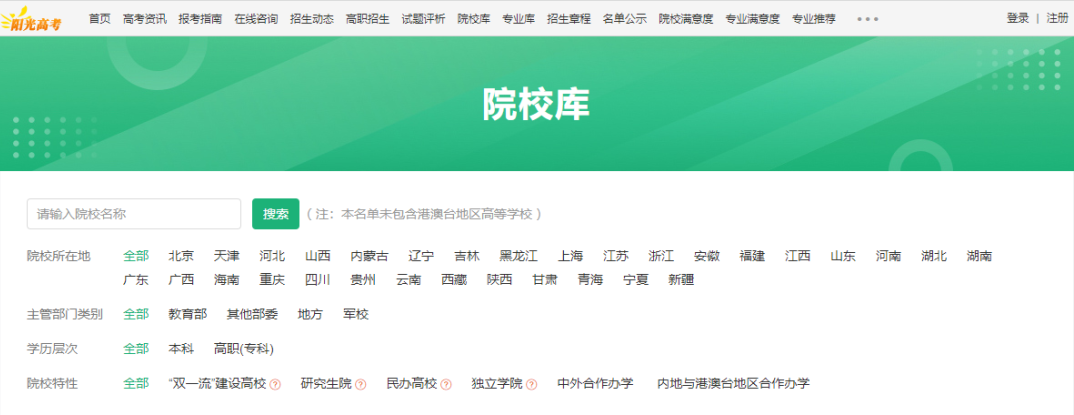Filter by 中外合作办学

tap(595, 383)
